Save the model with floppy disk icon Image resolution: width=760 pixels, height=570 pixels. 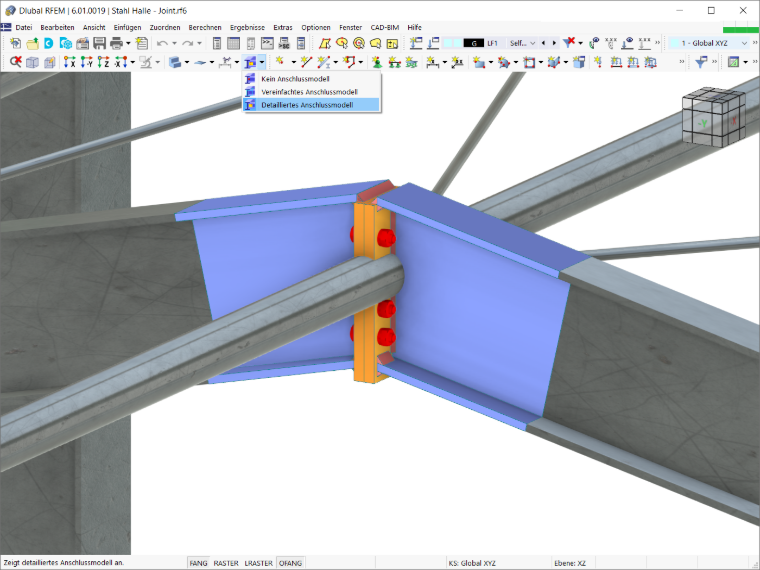[99, 43]
